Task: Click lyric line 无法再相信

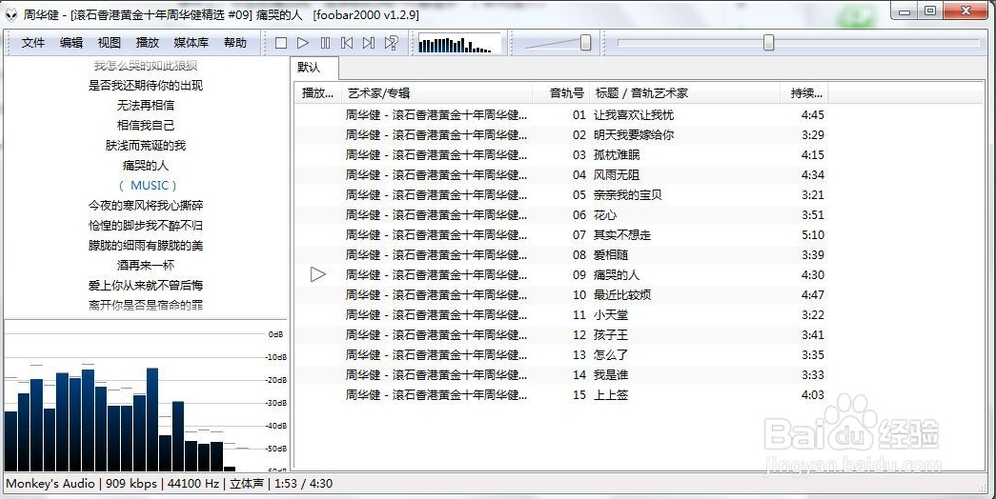Action: (x=145, y=105)
